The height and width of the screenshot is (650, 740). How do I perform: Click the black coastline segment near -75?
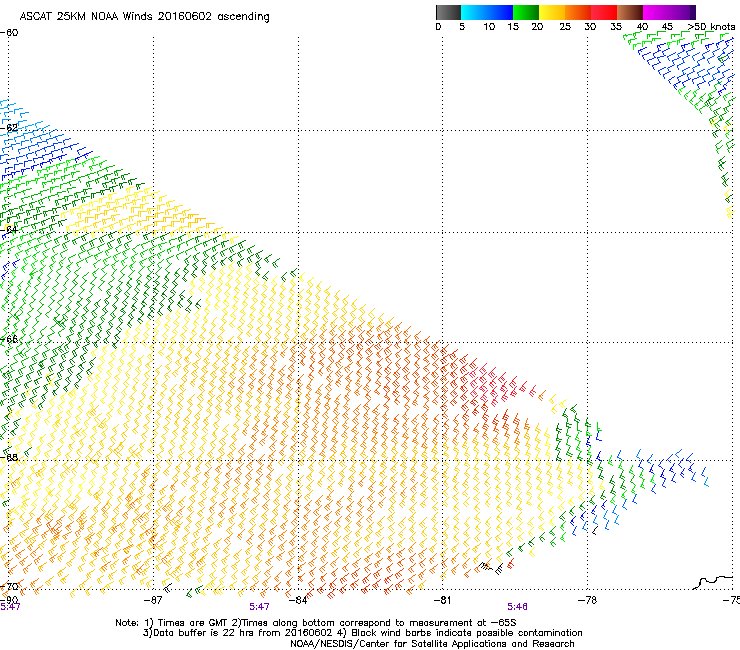pos(713,582)
